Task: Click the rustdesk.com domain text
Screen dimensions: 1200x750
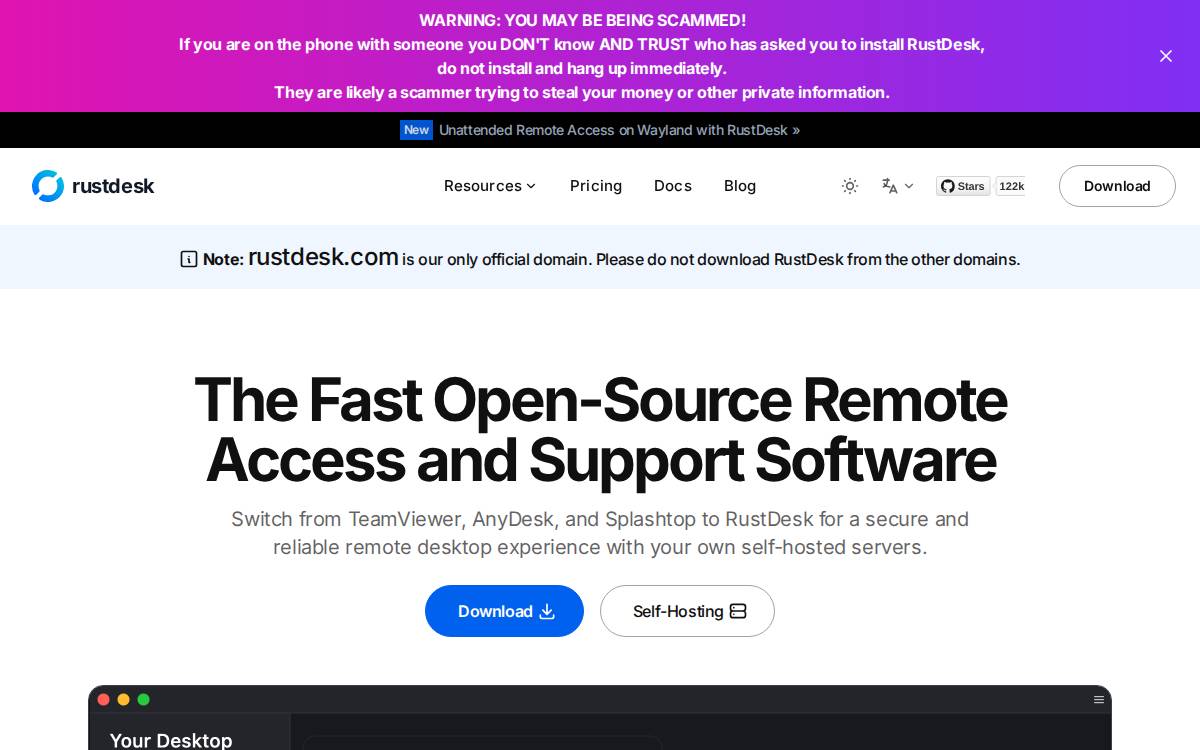Action: (x=323, y=257)
